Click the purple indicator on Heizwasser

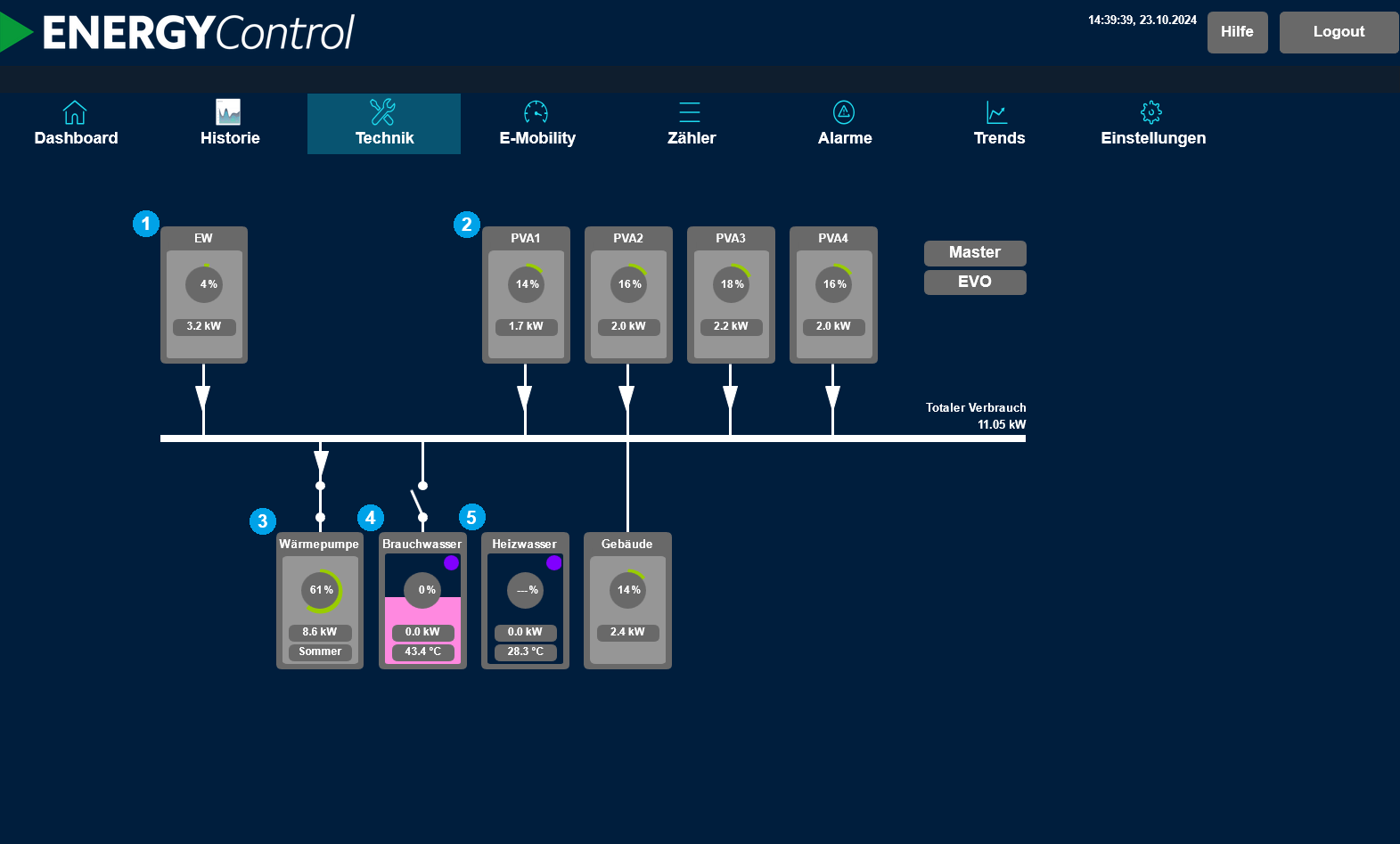click(x=553, y=562)
